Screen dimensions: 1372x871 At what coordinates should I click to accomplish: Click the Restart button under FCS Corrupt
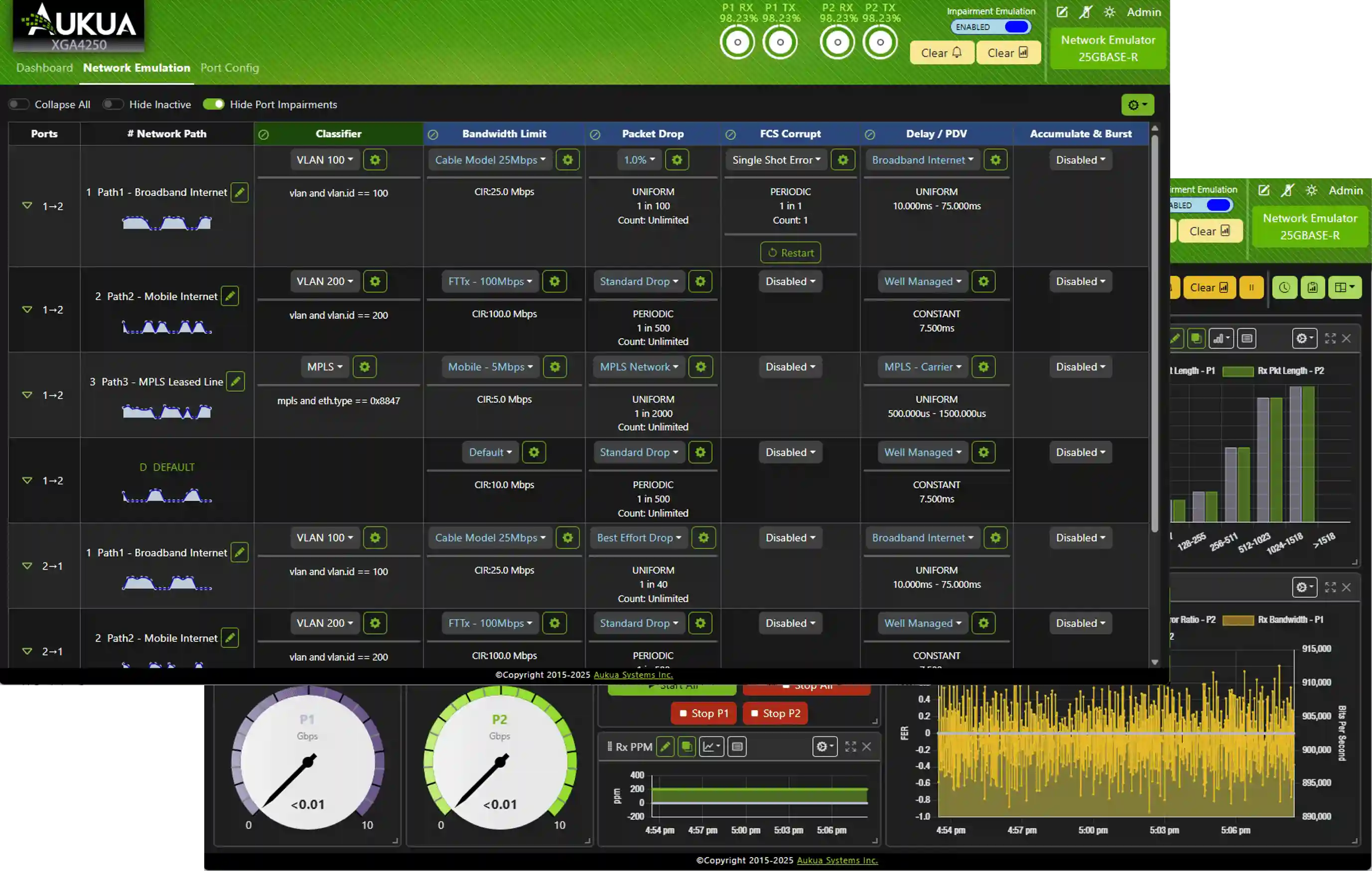[790, 253]
